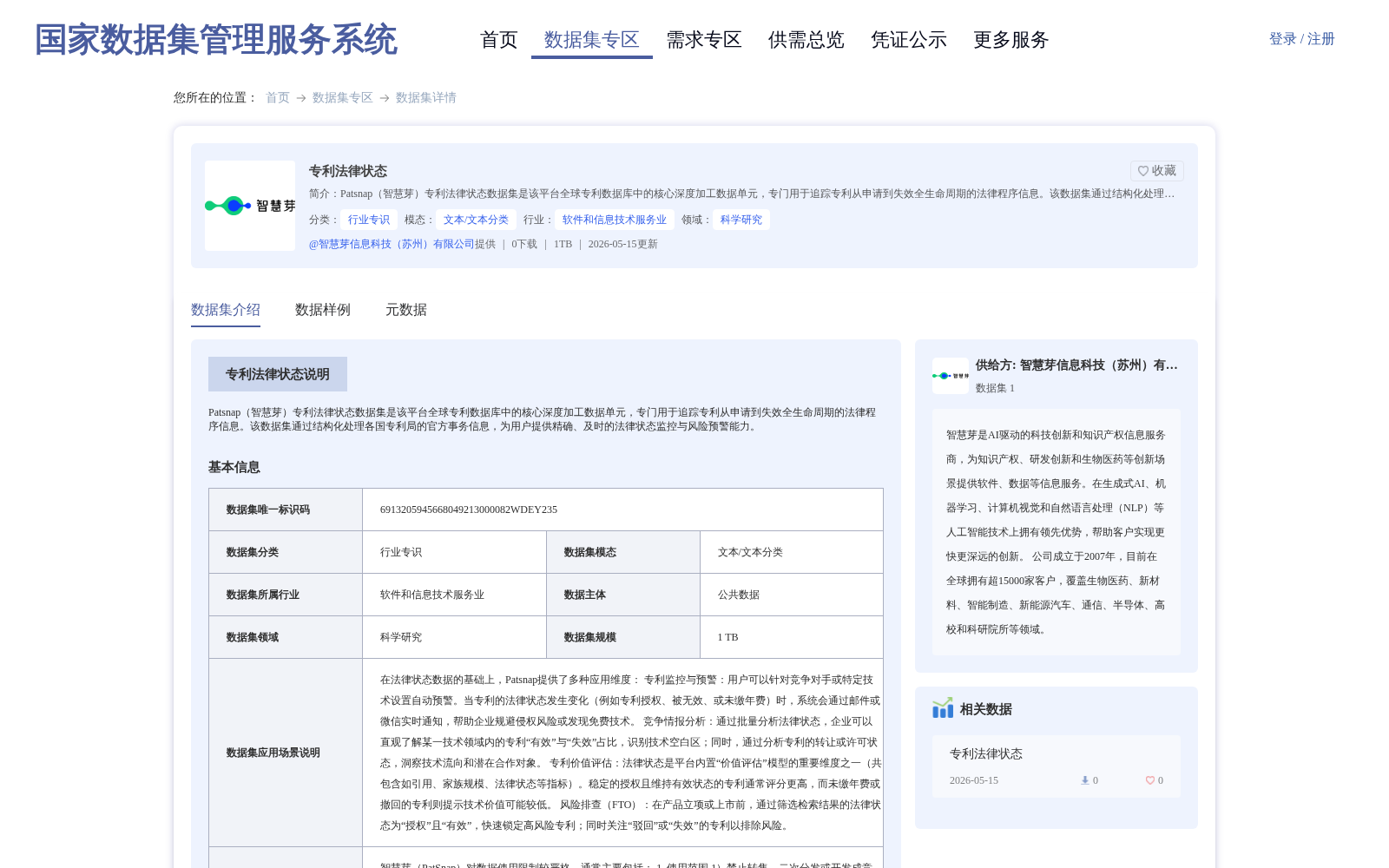The width and height of the screenshot is (1389, 868).
Task: Click the 文本/文本分类 modality tag
Action: click(x=477, y=220)
